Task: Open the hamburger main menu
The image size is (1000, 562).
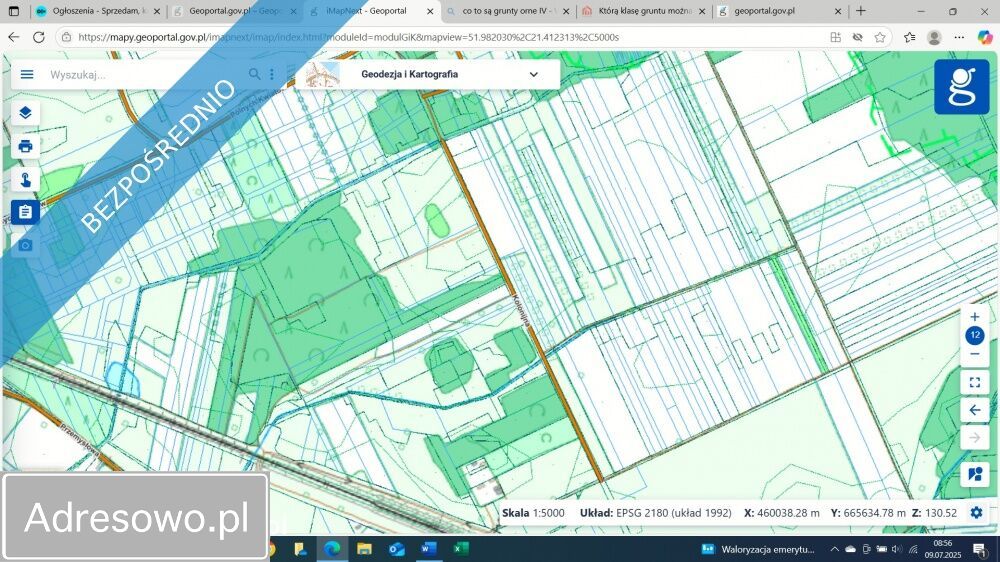Action: pos(27,74)
